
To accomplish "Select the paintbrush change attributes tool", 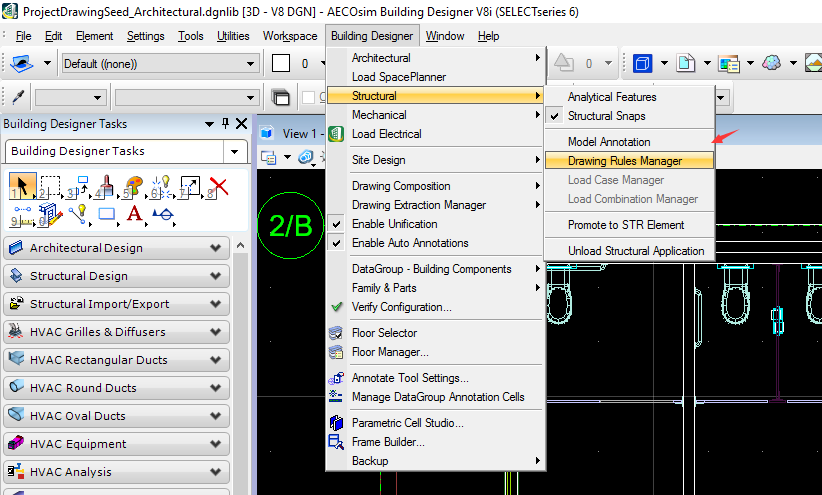I will click(x=106, y=186).
